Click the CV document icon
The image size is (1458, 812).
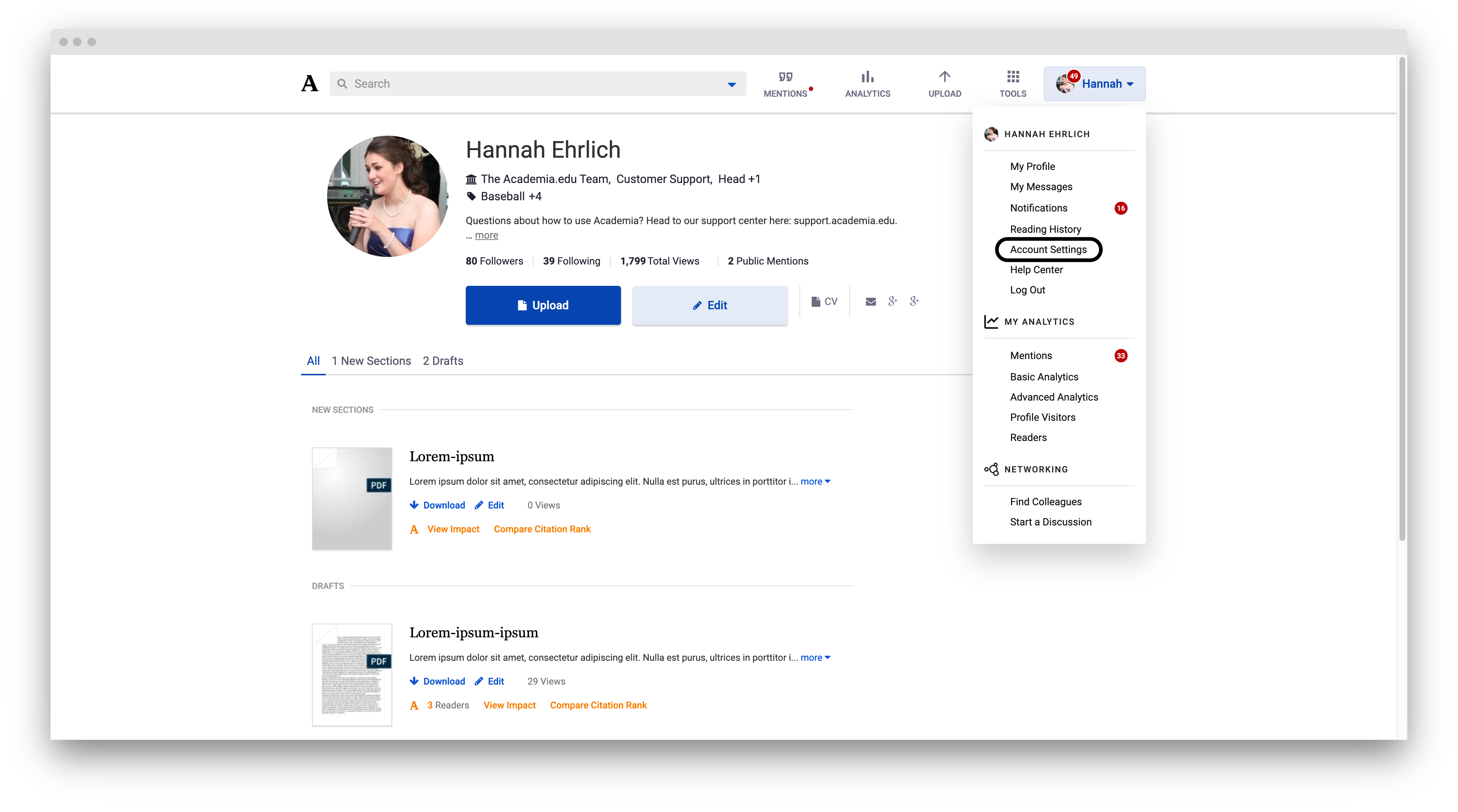[x=816, y=302]
